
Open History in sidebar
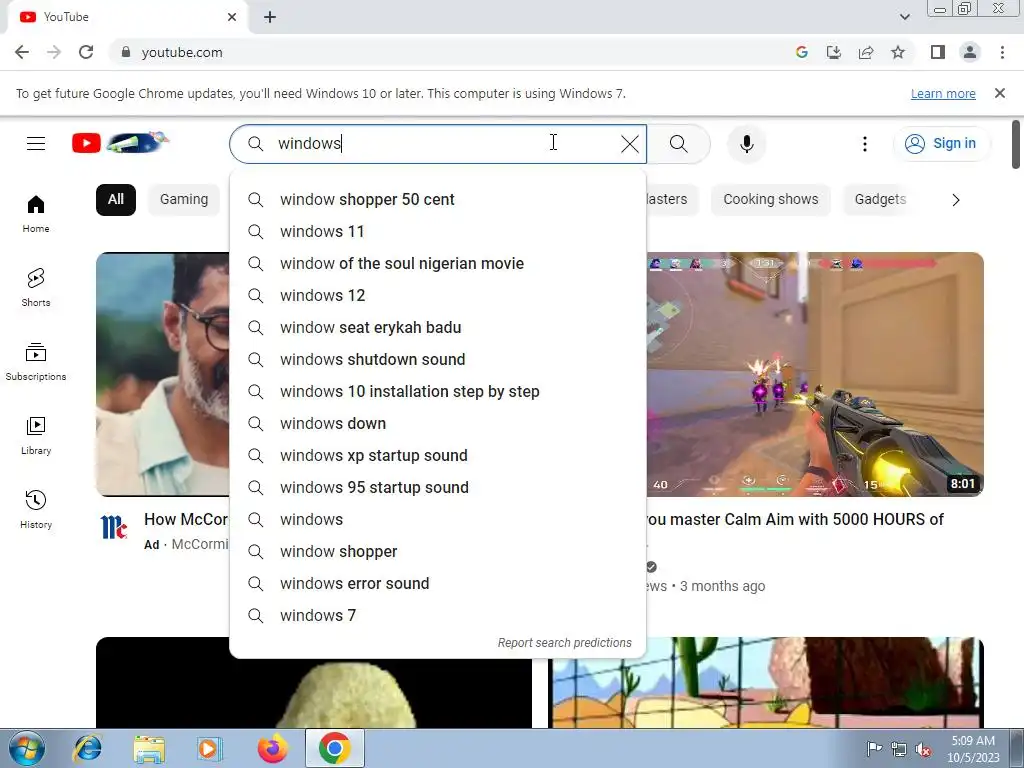[36, 509]
